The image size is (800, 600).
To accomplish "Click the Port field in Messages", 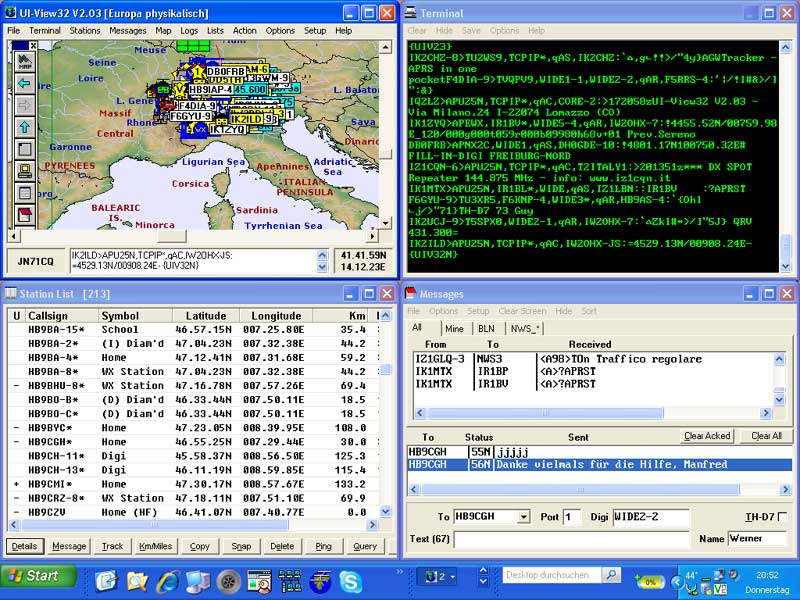I will click(572, 517).
